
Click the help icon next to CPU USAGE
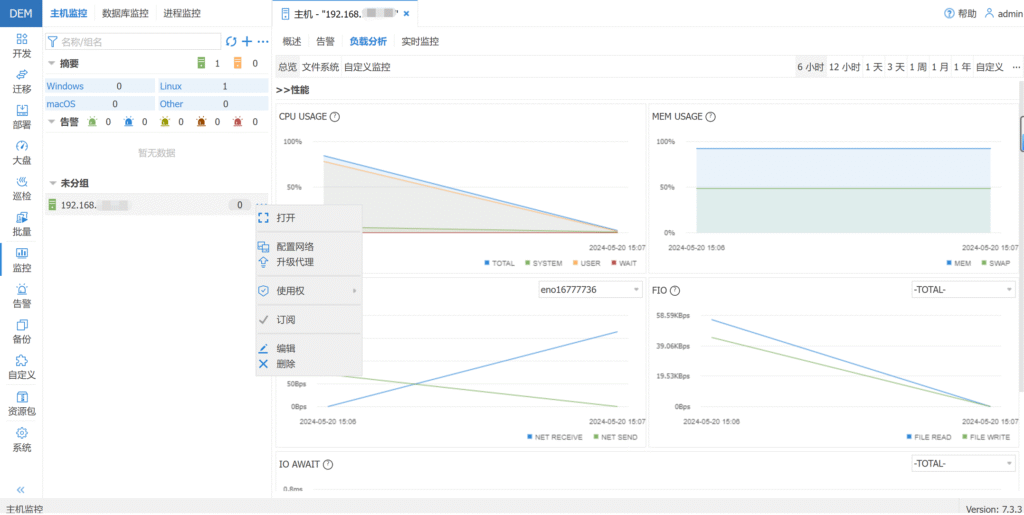tap(335, 117)
